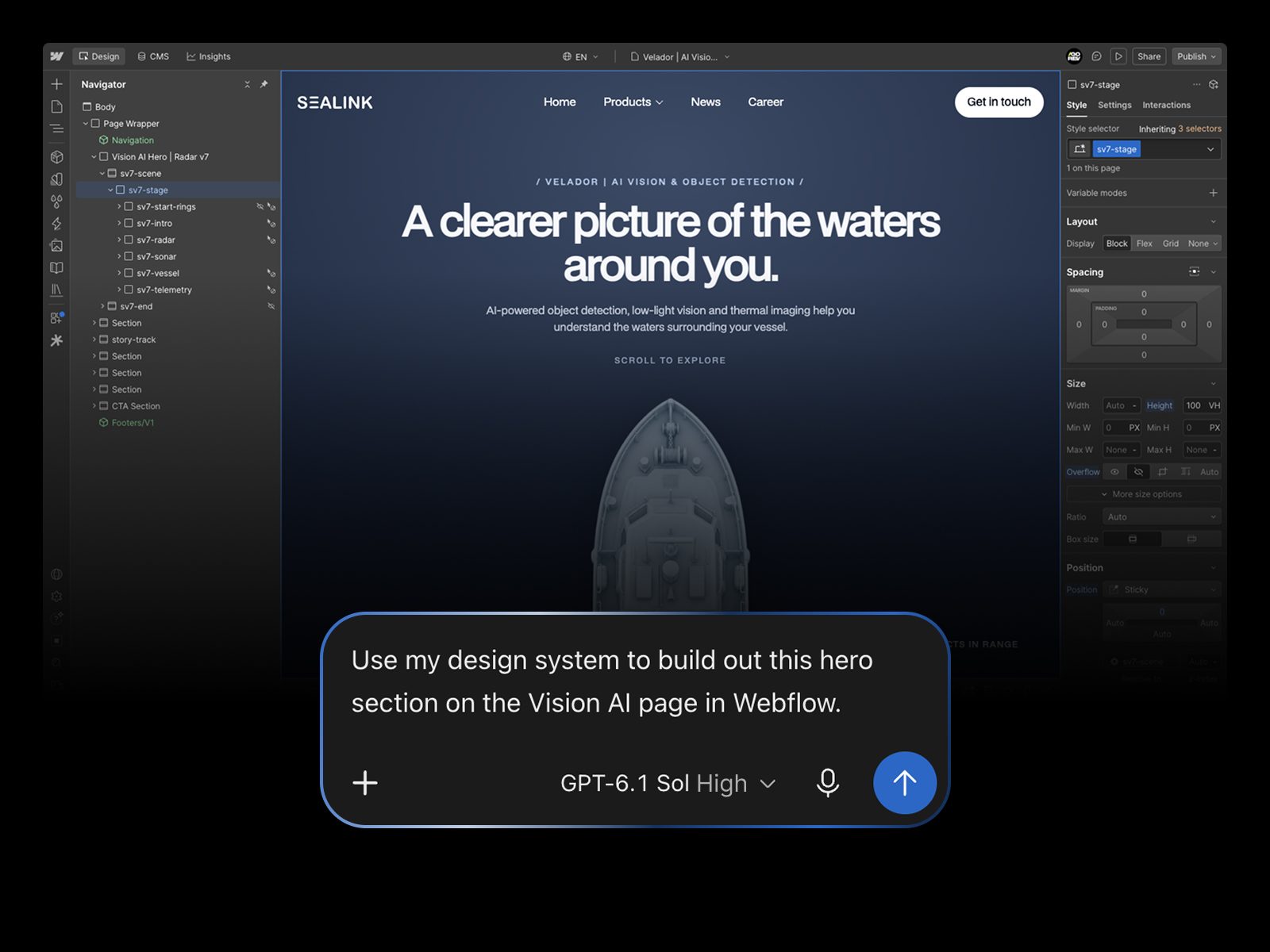The height and width of the screenshot is (952, 1270).
Task: Tap the microphone icon in prompt box
Action: pyautogui.click(x=828, y=783)
